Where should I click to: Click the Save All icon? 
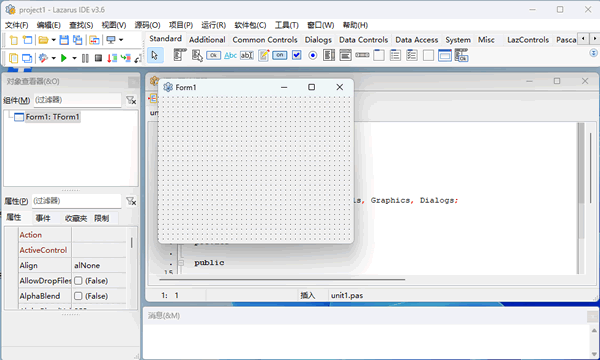[78, 40]
